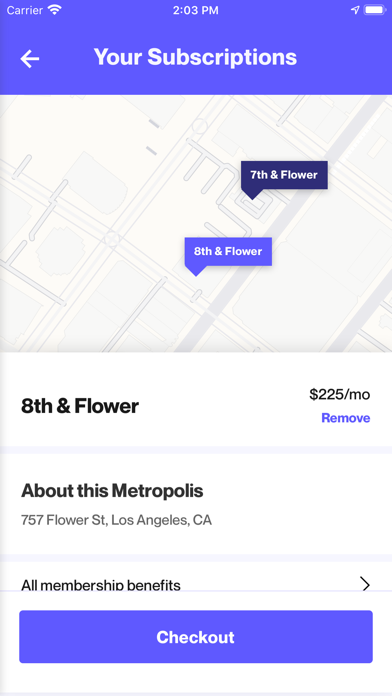Tap the Carrier label in status bar

coord(25,10)
